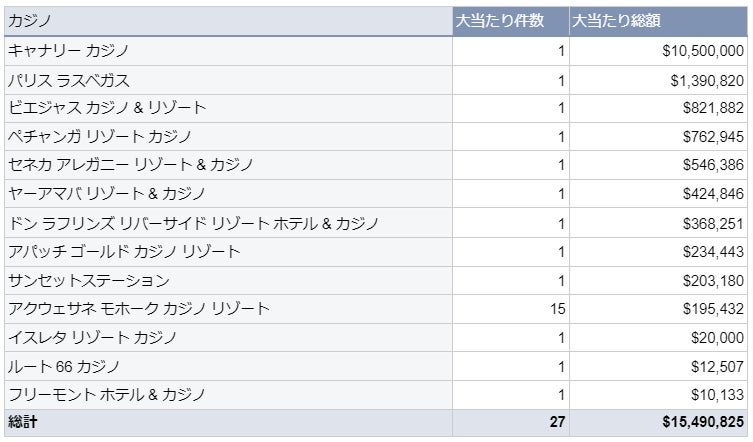Image resolution: width=753 pixels, height=442 pixels.
Task: Click the jackpot count 15 cell
Action: click(511, 309)
